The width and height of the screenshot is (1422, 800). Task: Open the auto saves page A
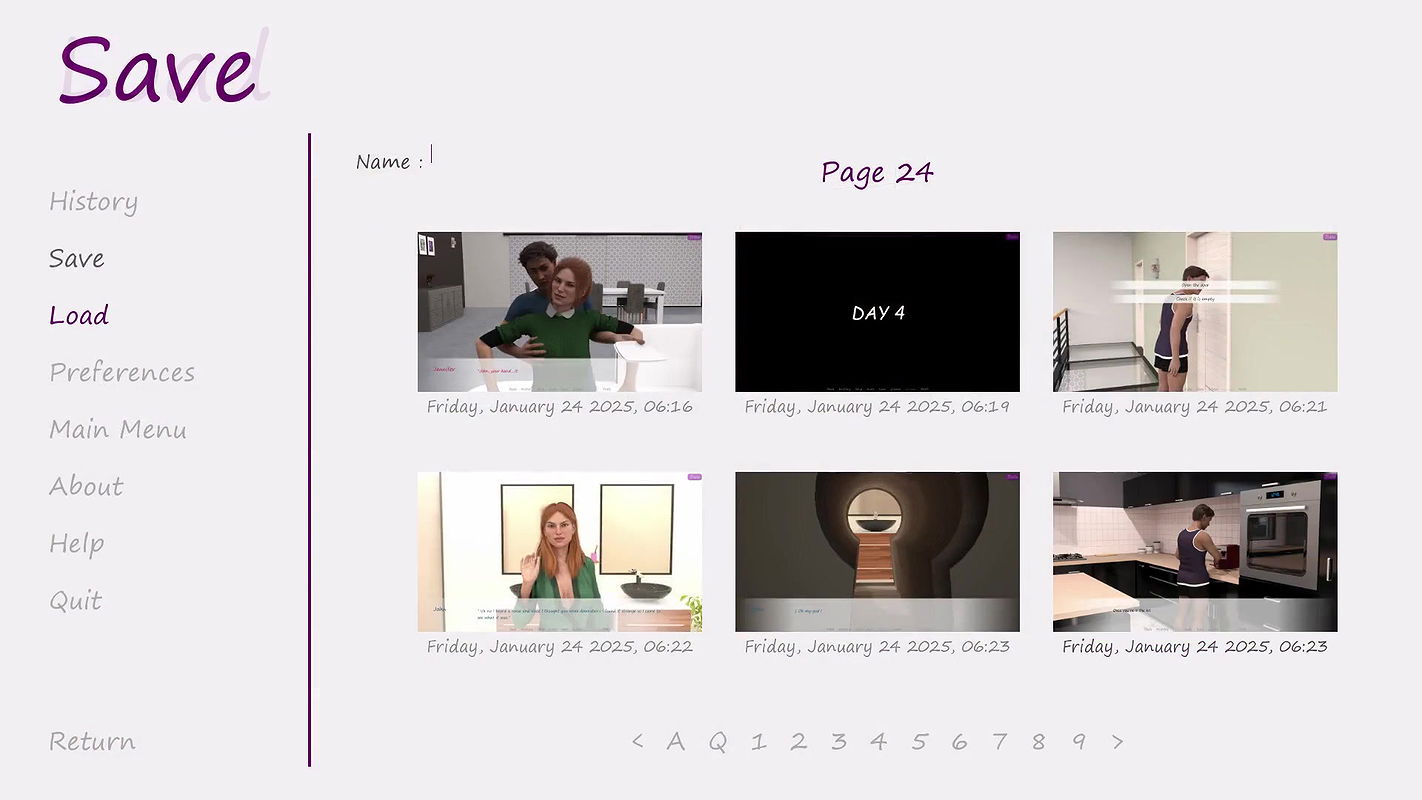[x=676, y=742]
